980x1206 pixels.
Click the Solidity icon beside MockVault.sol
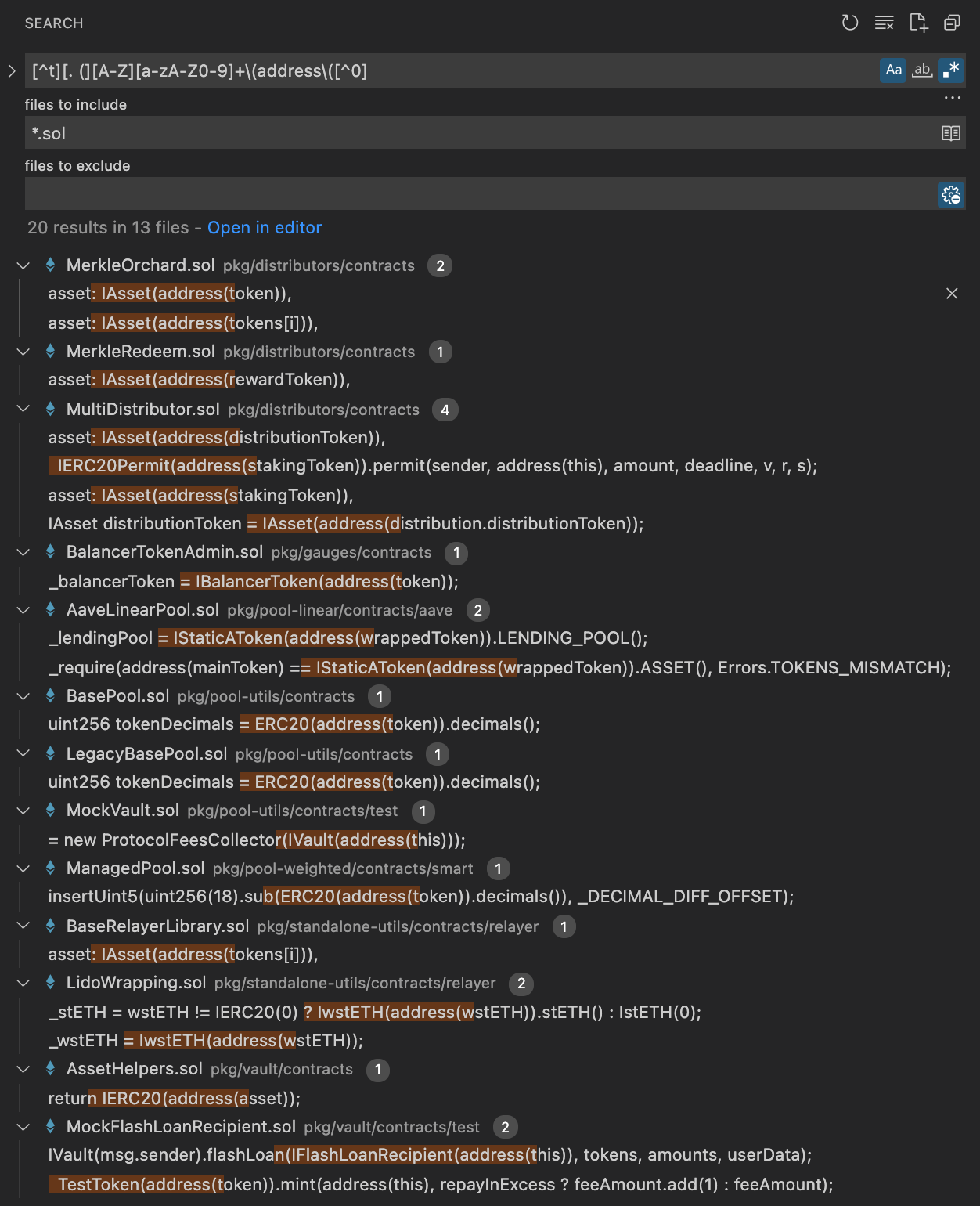tap(50, 810)
